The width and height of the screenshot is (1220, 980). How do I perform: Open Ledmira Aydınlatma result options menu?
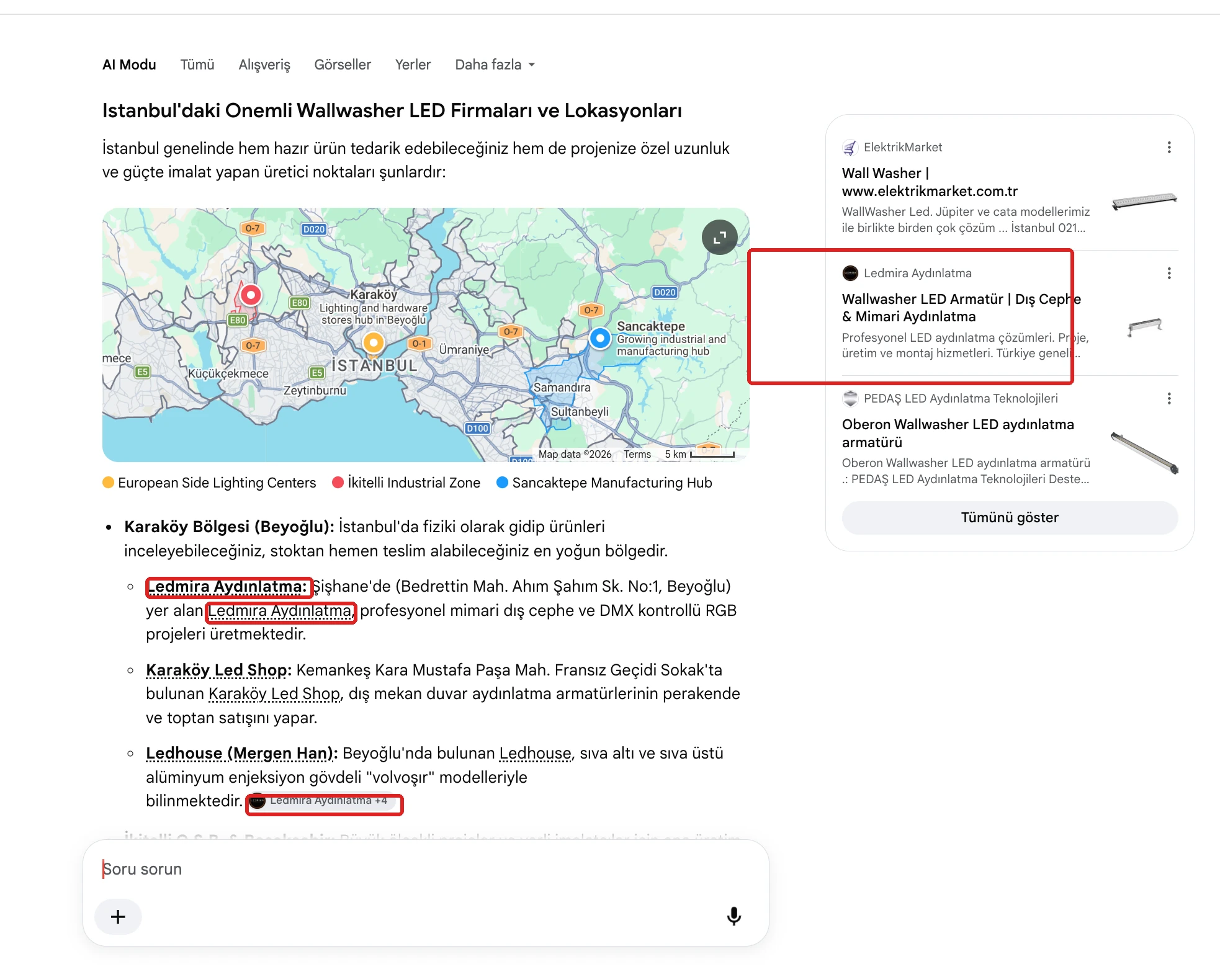(1169, 274)
